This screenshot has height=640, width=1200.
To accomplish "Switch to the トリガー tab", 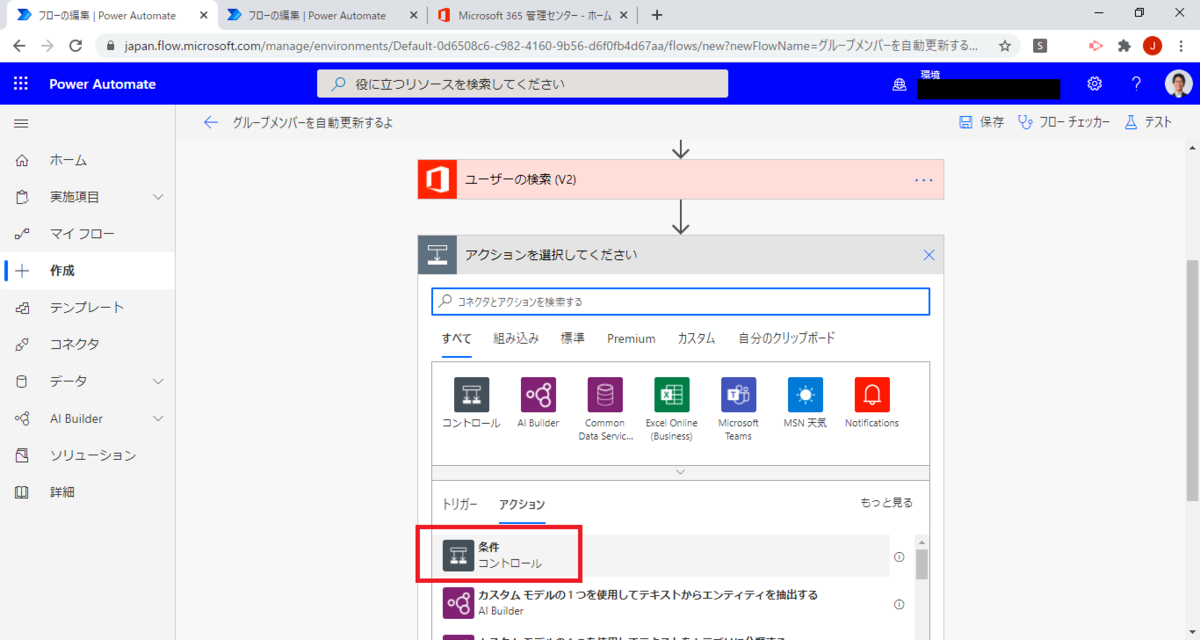I will point(460,504).
